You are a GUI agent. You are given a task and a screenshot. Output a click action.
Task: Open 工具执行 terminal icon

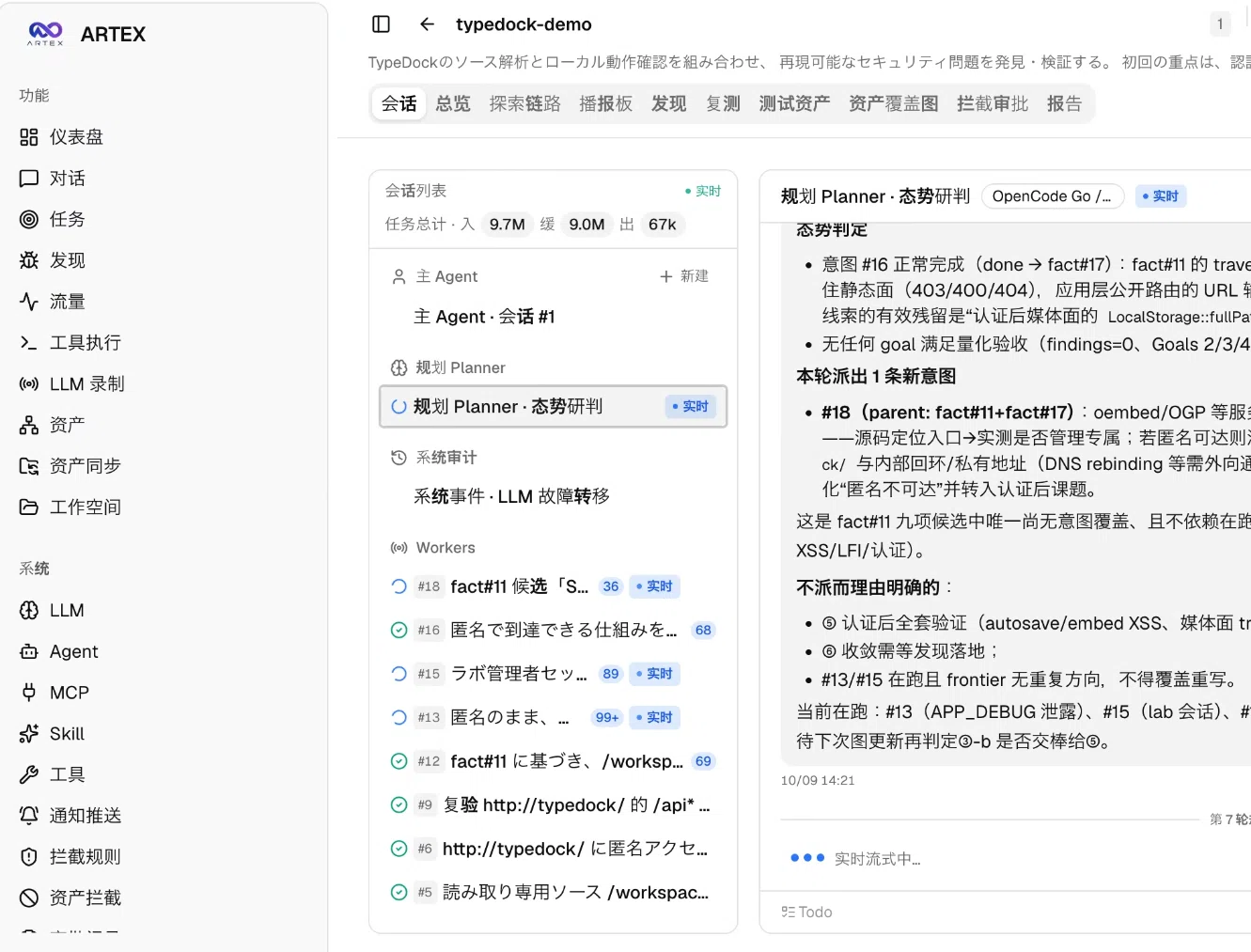point(29,343)
